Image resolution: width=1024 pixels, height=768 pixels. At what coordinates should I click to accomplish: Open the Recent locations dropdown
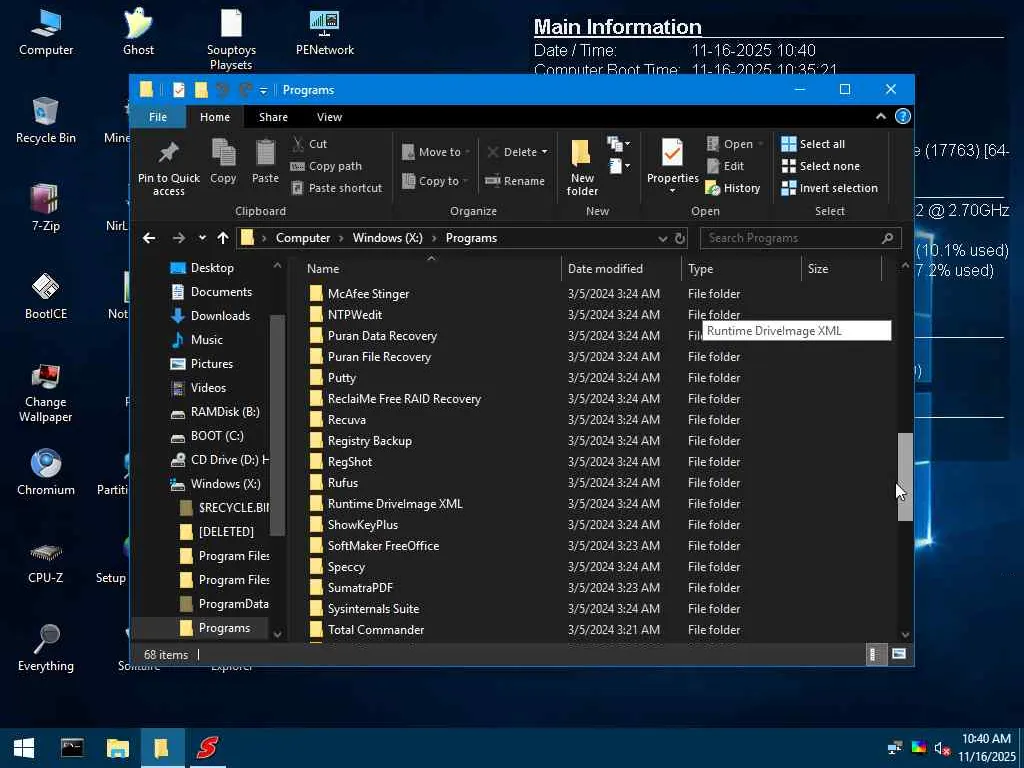202,238
